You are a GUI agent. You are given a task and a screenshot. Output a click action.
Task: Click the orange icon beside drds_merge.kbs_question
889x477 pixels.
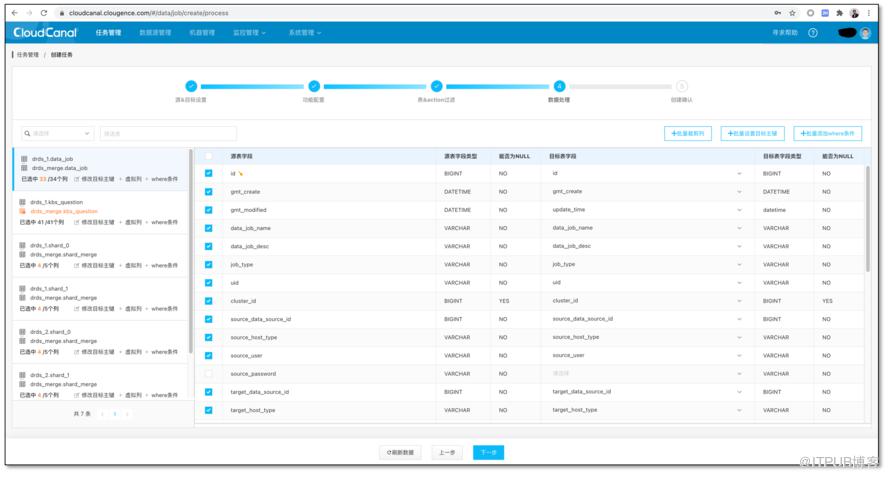click(x=23, y=211)
